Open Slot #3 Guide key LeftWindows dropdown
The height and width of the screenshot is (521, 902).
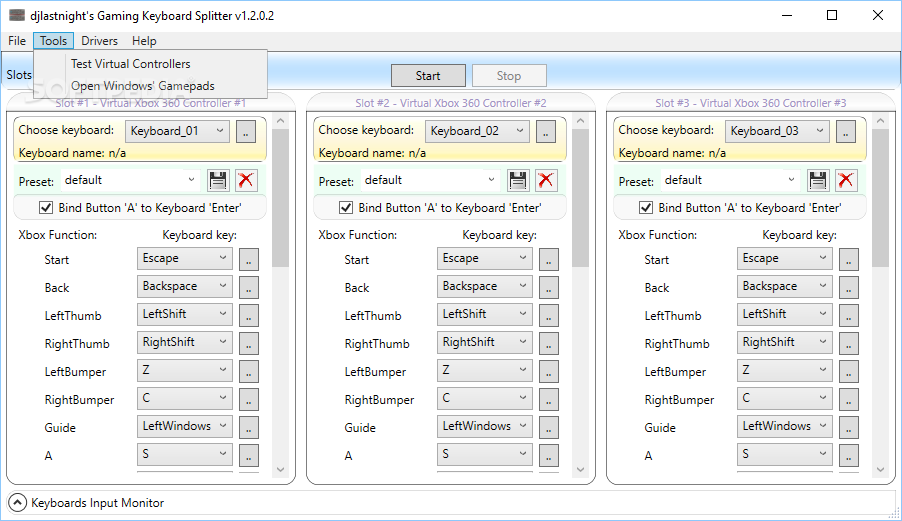pyautogui.click(x=785, y=426)
